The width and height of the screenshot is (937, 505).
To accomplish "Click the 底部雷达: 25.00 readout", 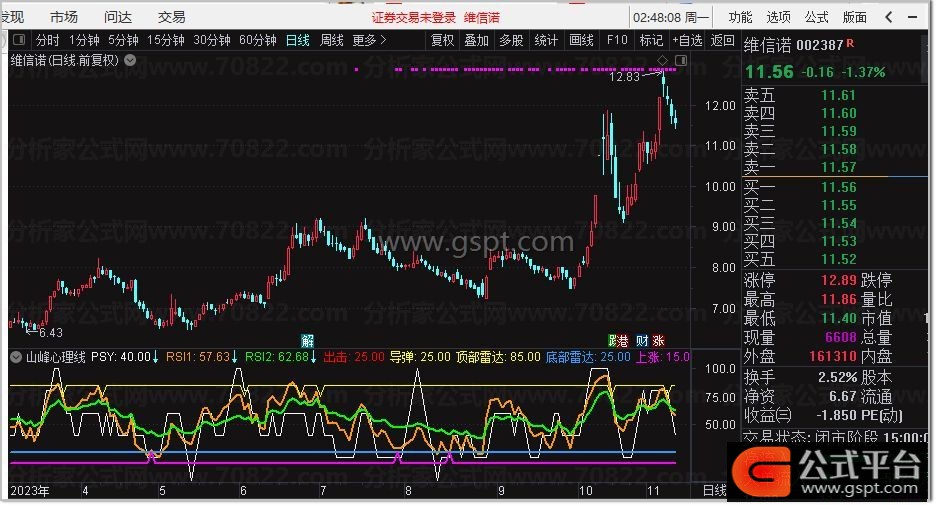I will (x=588, y=357).
